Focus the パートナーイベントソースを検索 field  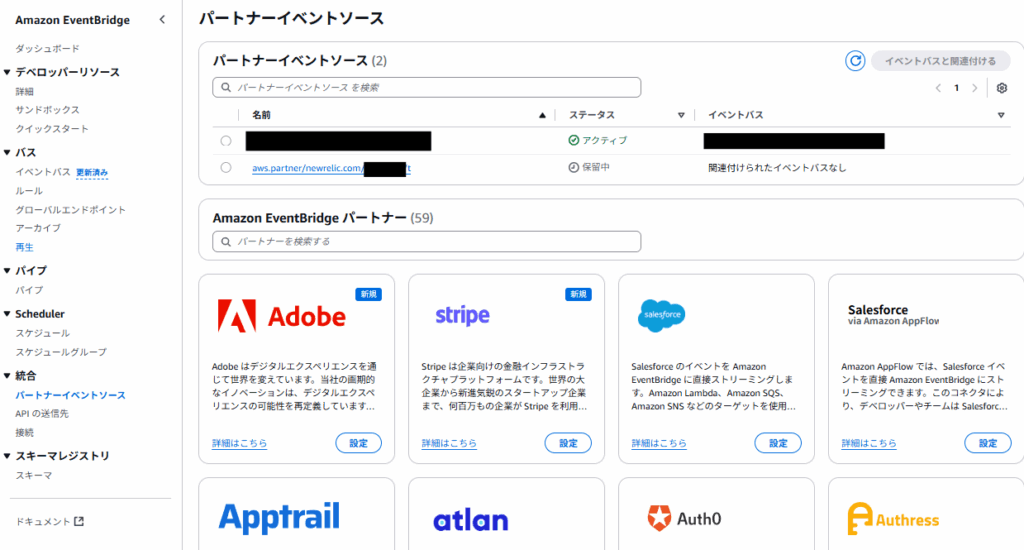pos(426,88)
